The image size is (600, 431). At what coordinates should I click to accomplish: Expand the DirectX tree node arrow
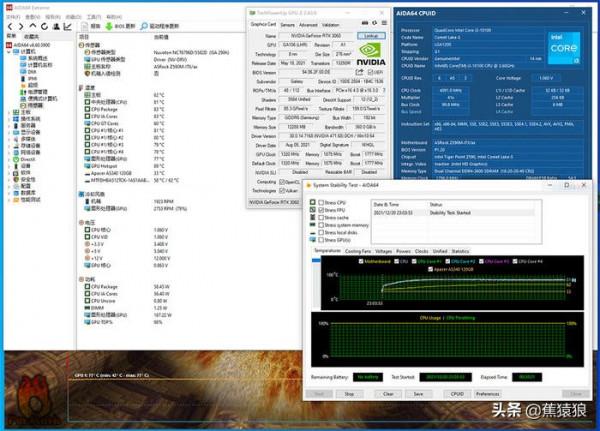click(9, 159)
